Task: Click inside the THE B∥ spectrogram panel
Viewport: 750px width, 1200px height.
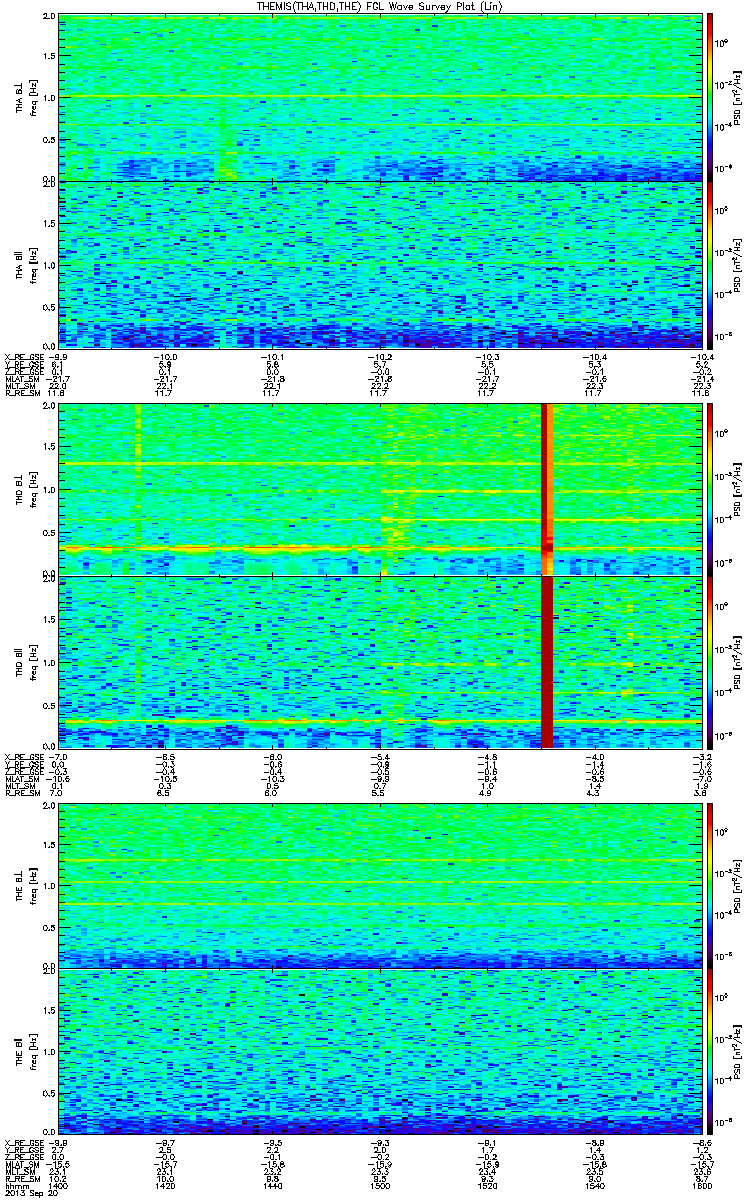Action: click(380, 1051)
